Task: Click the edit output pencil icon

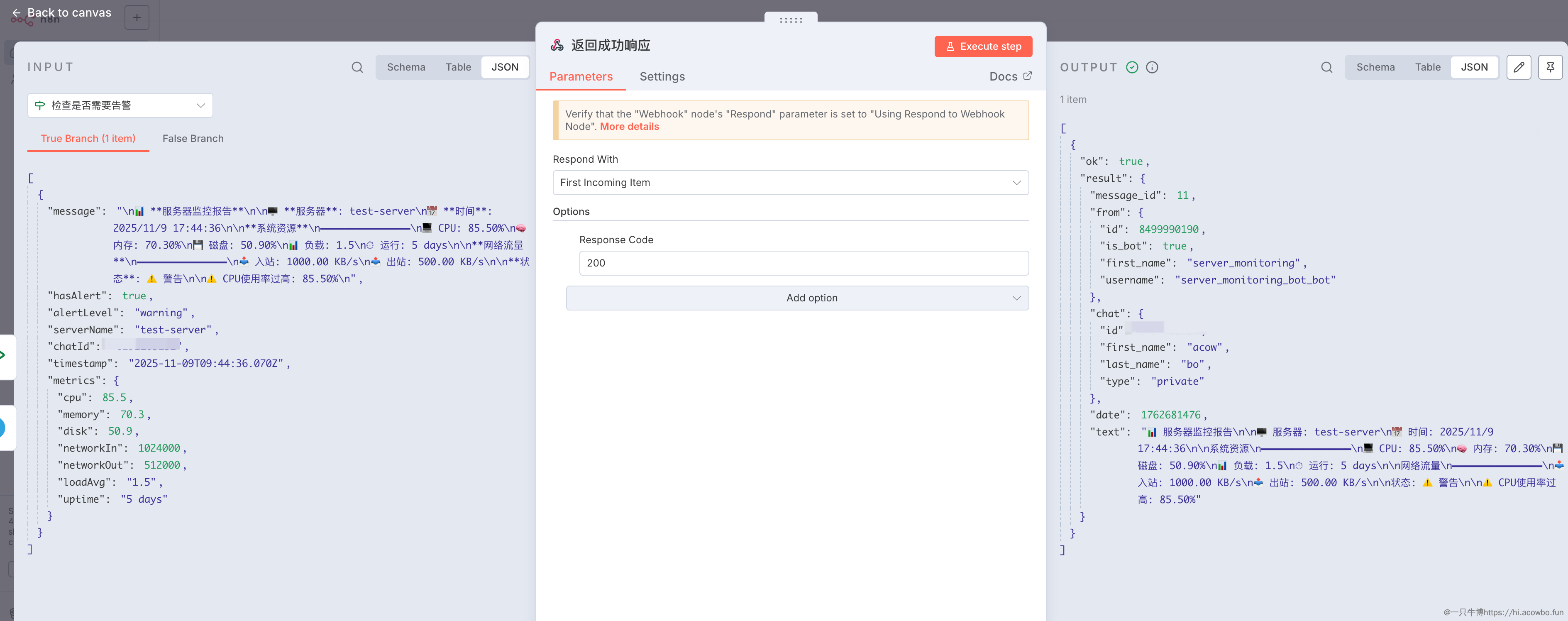Action: pyautogui.click(x=1519, y=67)
